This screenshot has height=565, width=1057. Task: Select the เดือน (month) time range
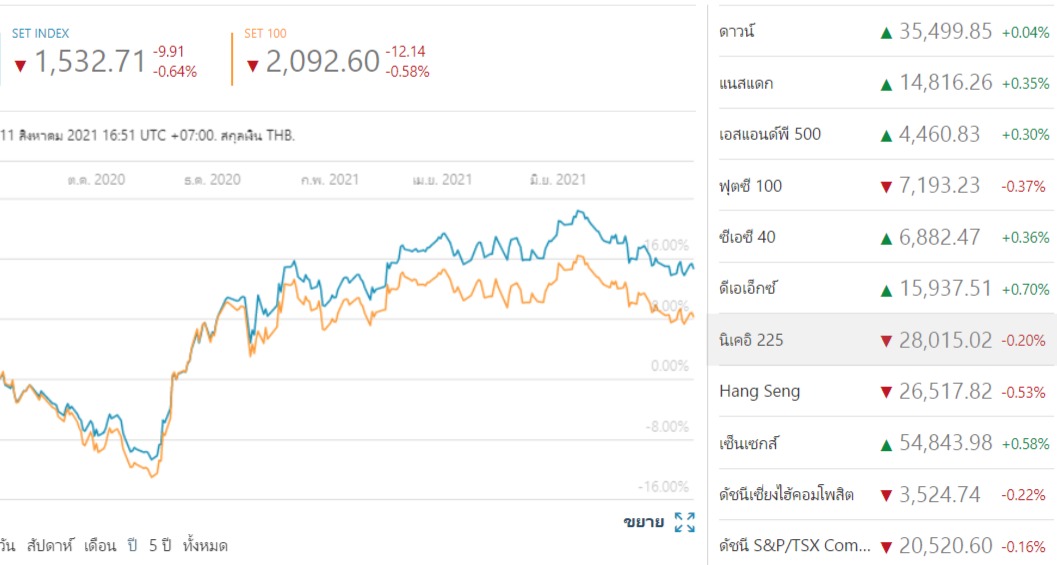click(98, 546)
